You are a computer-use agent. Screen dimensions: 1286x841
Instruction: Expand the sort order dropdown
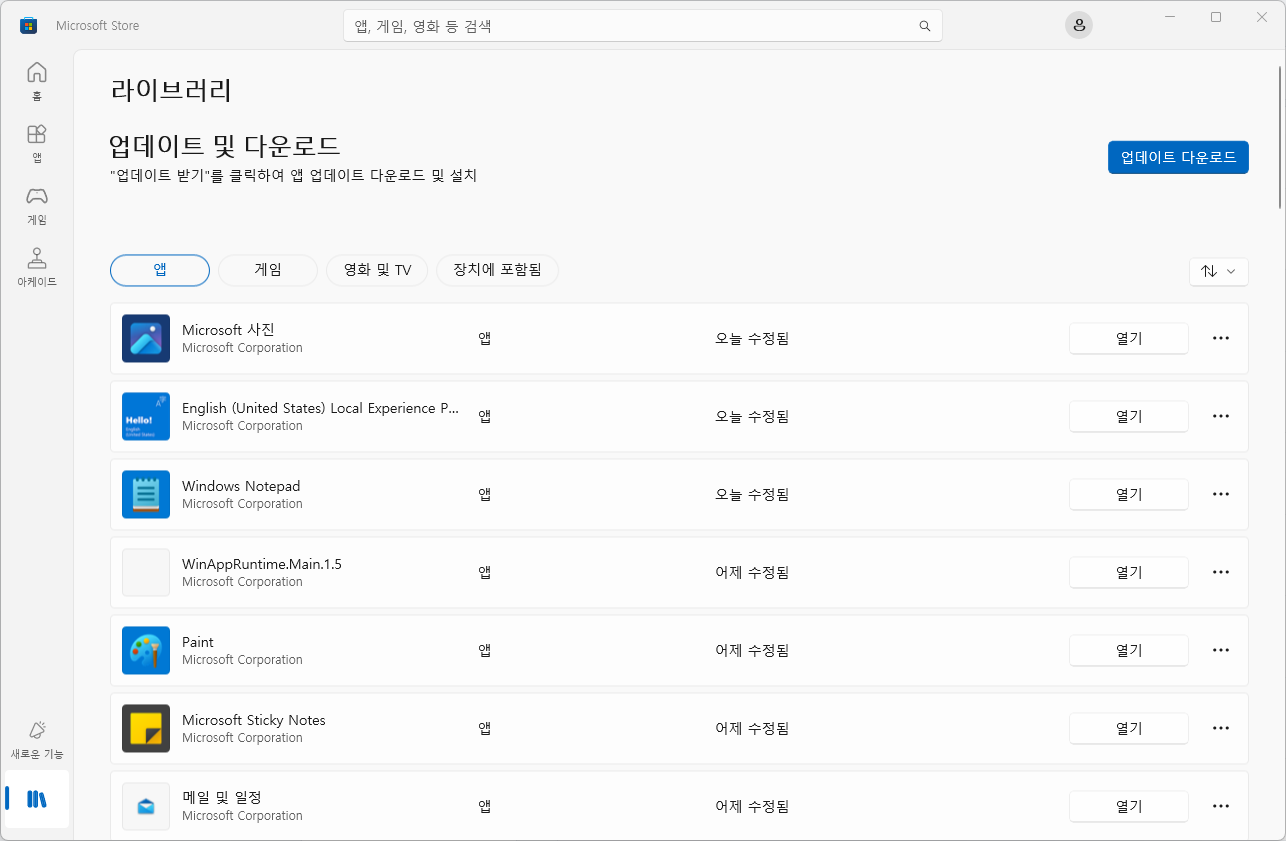tap(1218, 271)
